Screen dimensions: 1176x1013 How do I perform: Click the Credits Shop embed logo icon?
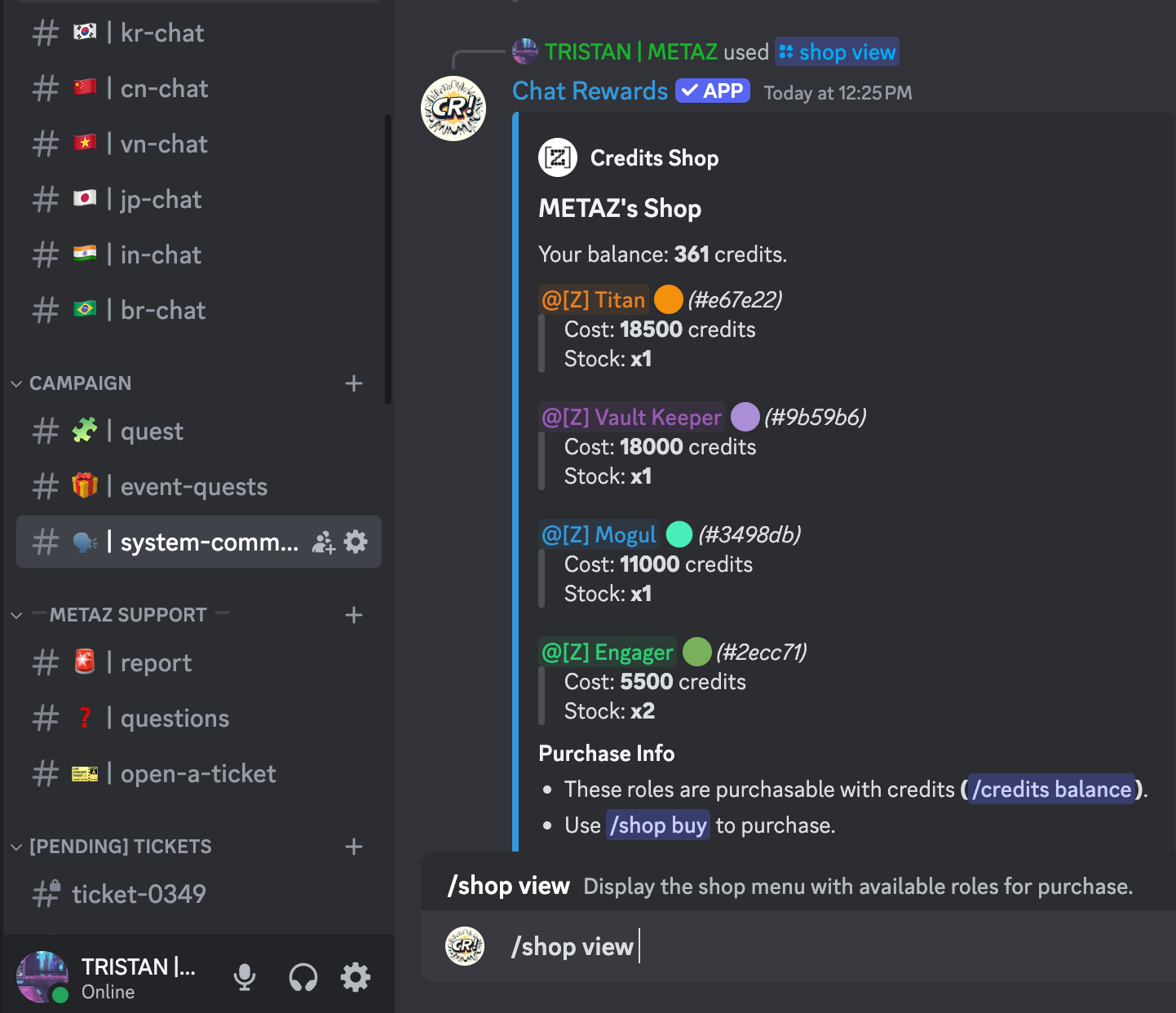[x=558, y=157]
